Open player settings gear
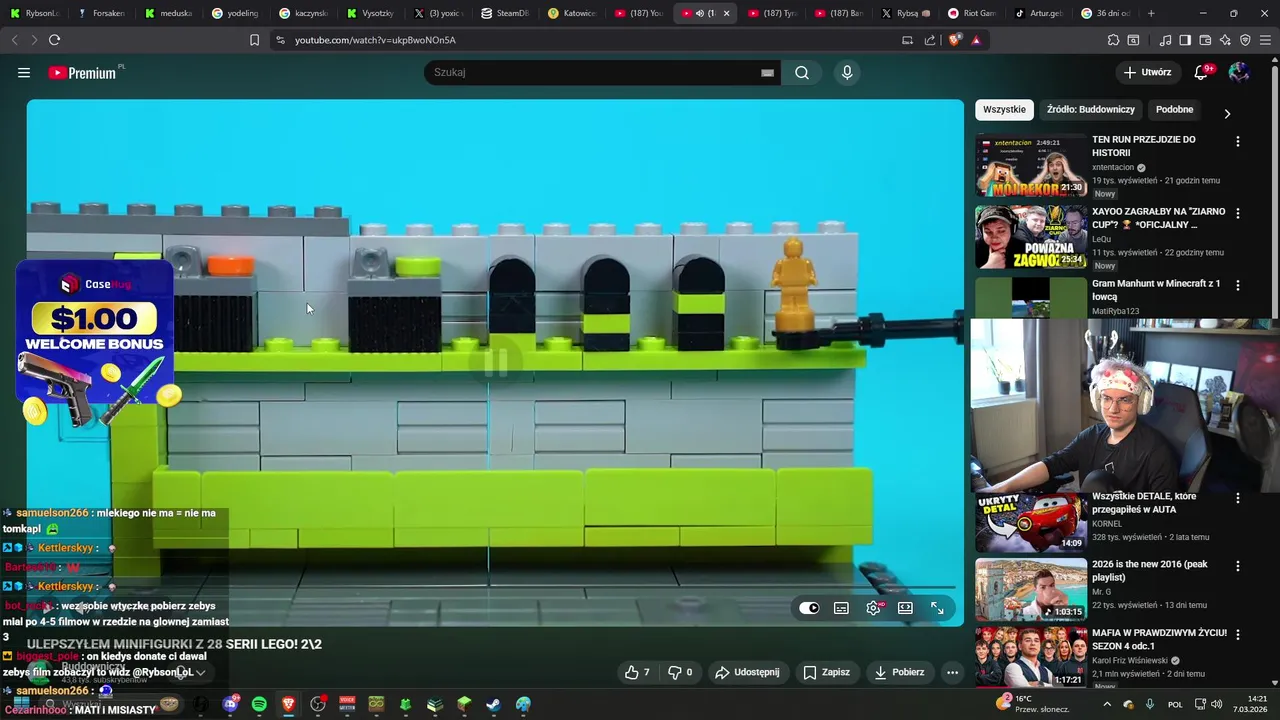Image resolution: width=1280 pixels, height=720 pixels. coord(874,608)
